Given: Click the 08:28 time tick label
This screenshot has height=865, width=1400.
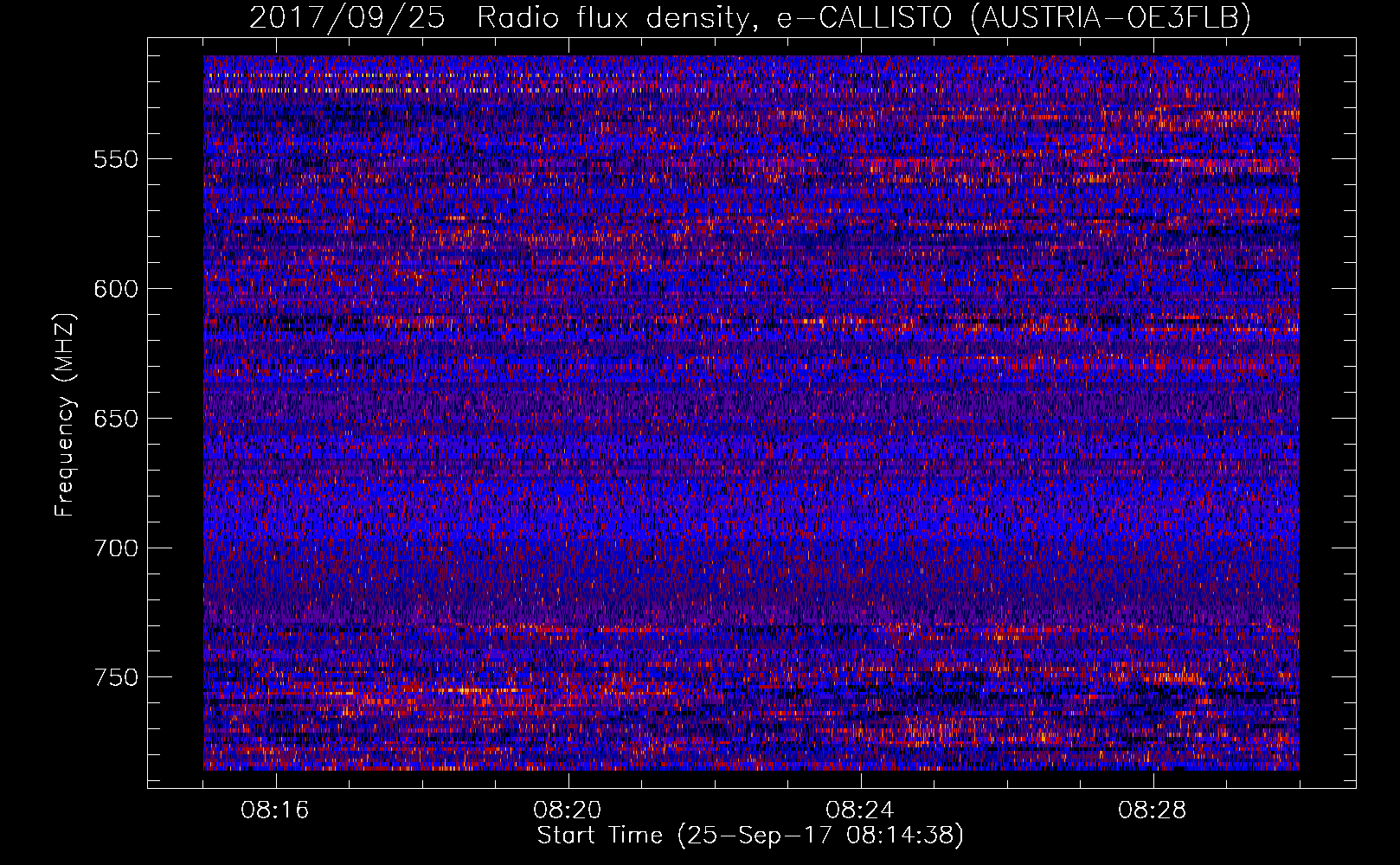Looking at the screenshot, I should coord(1153,811).
